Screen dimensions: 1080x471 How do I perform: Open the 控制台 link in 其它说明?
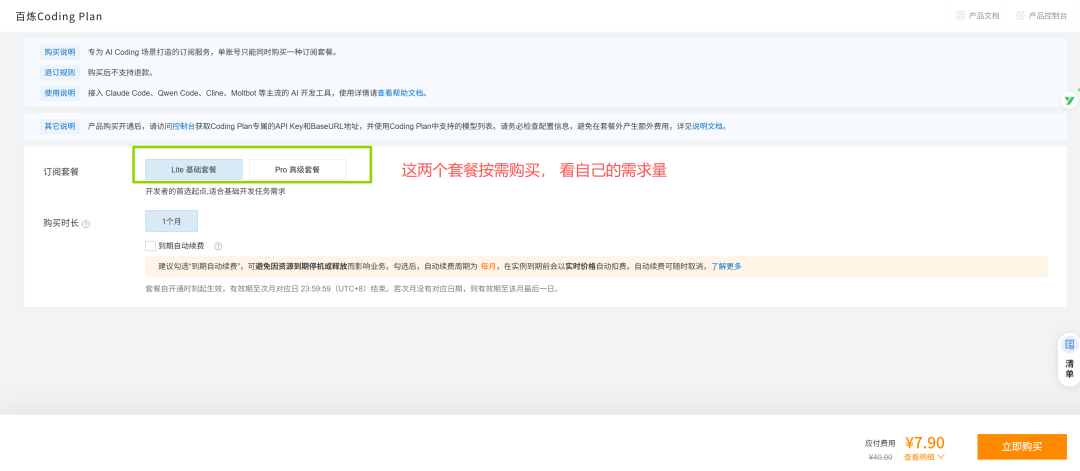[183, 127]
